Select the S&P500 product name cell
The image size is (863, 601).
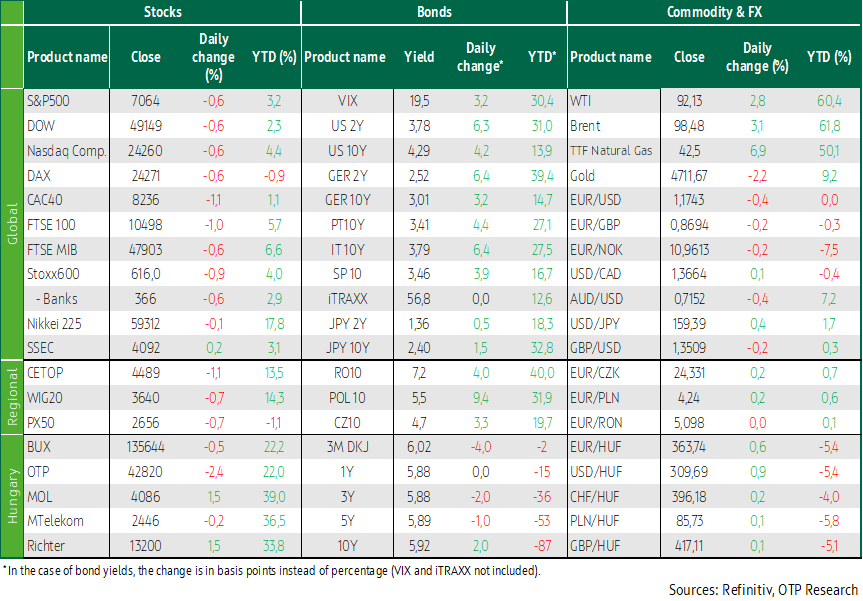pos(49,101)
